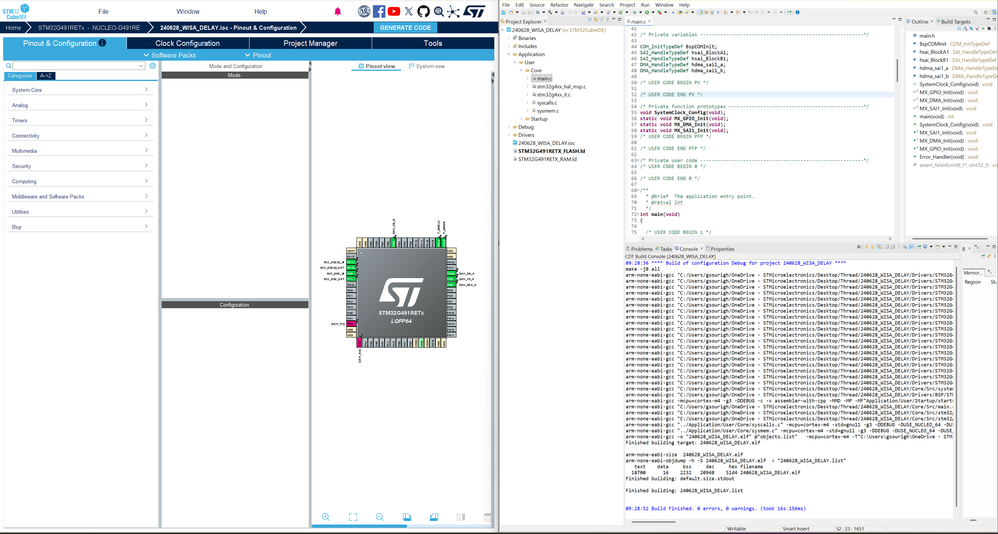The image size is (998, 534).
Task: Fit the chip pinout to the view
Action: pyautogui.click(x=353, y=517)
